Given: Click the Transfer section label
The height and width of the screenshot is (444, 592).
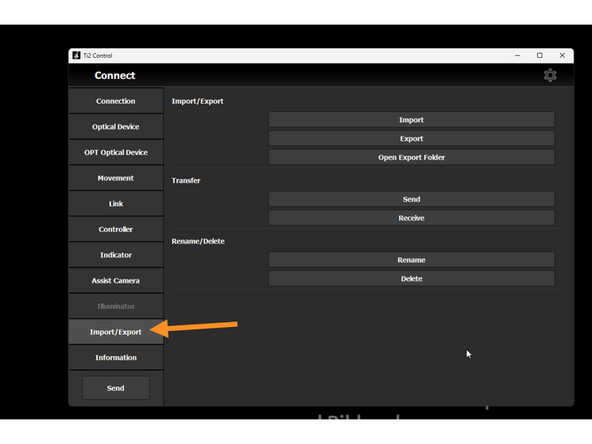Looking at the screenshot, I should click(x=186, y=180).
